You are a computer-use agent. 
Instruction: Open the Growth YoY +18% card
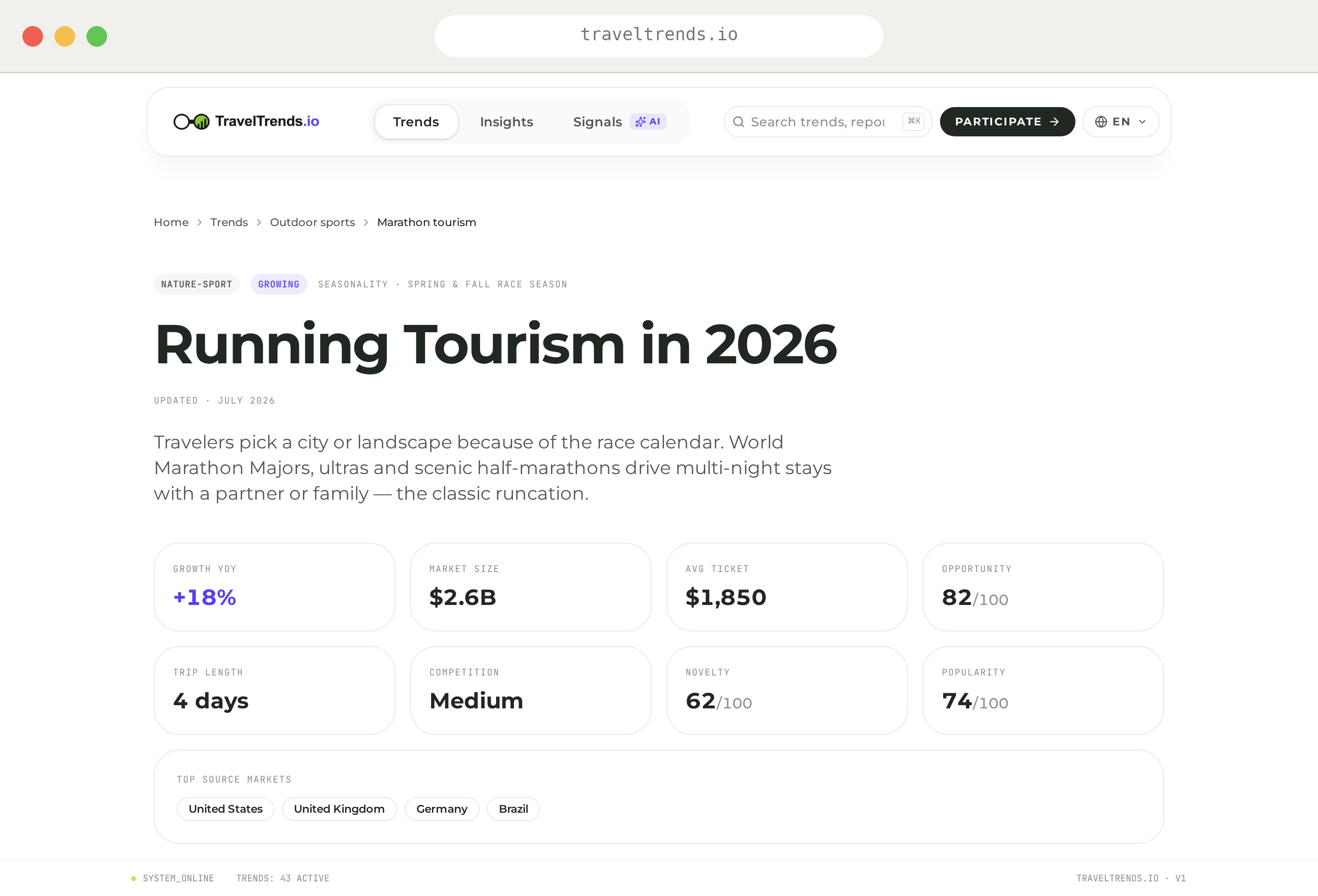click(275, 587)
